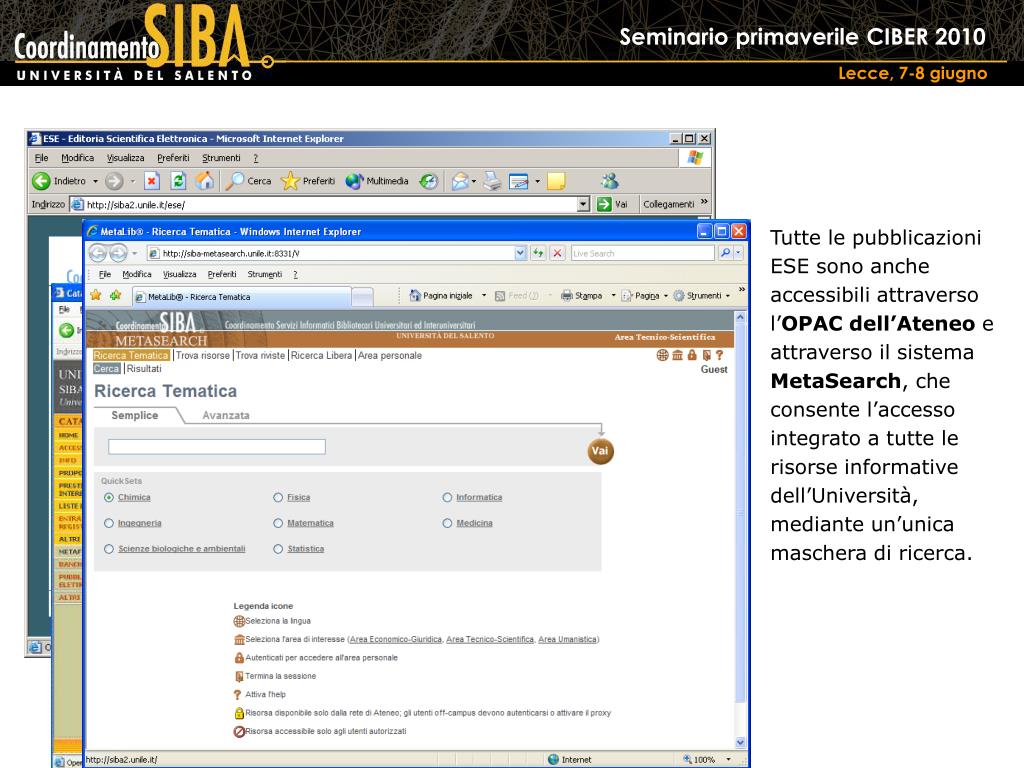The height and width of the screenshot is (768, 1024).
Task: Select the Fisica radio button
Action: (x=278, y=498)
